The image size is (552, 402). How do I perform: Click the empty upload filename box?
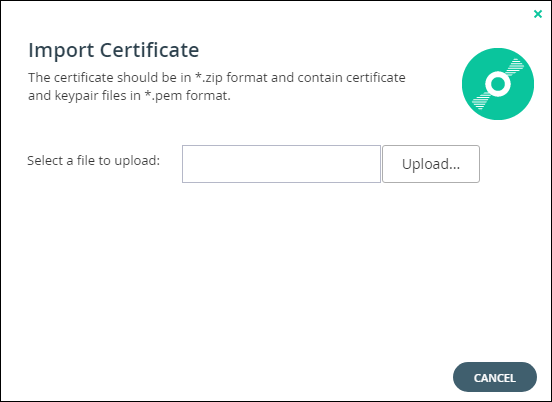[x=281, y=164]
